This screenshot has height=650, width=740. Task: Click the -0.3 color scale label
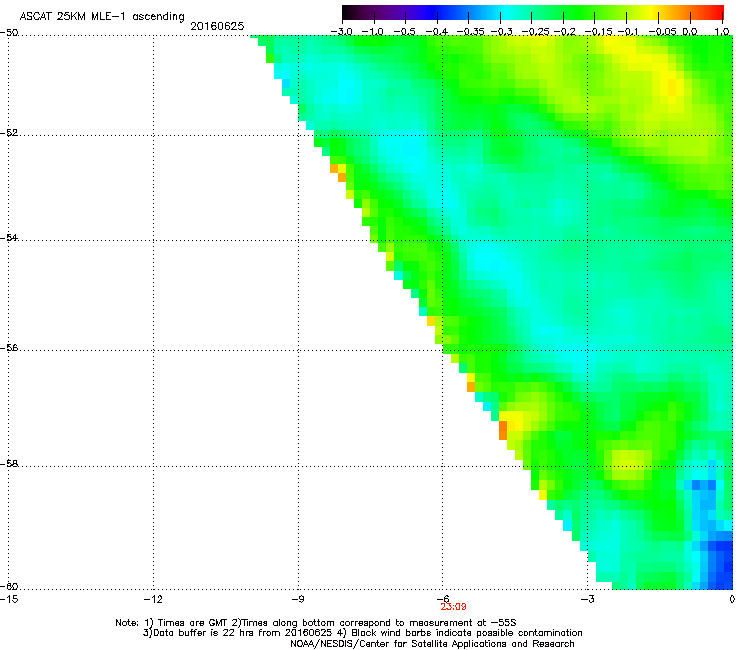point(502,32)
